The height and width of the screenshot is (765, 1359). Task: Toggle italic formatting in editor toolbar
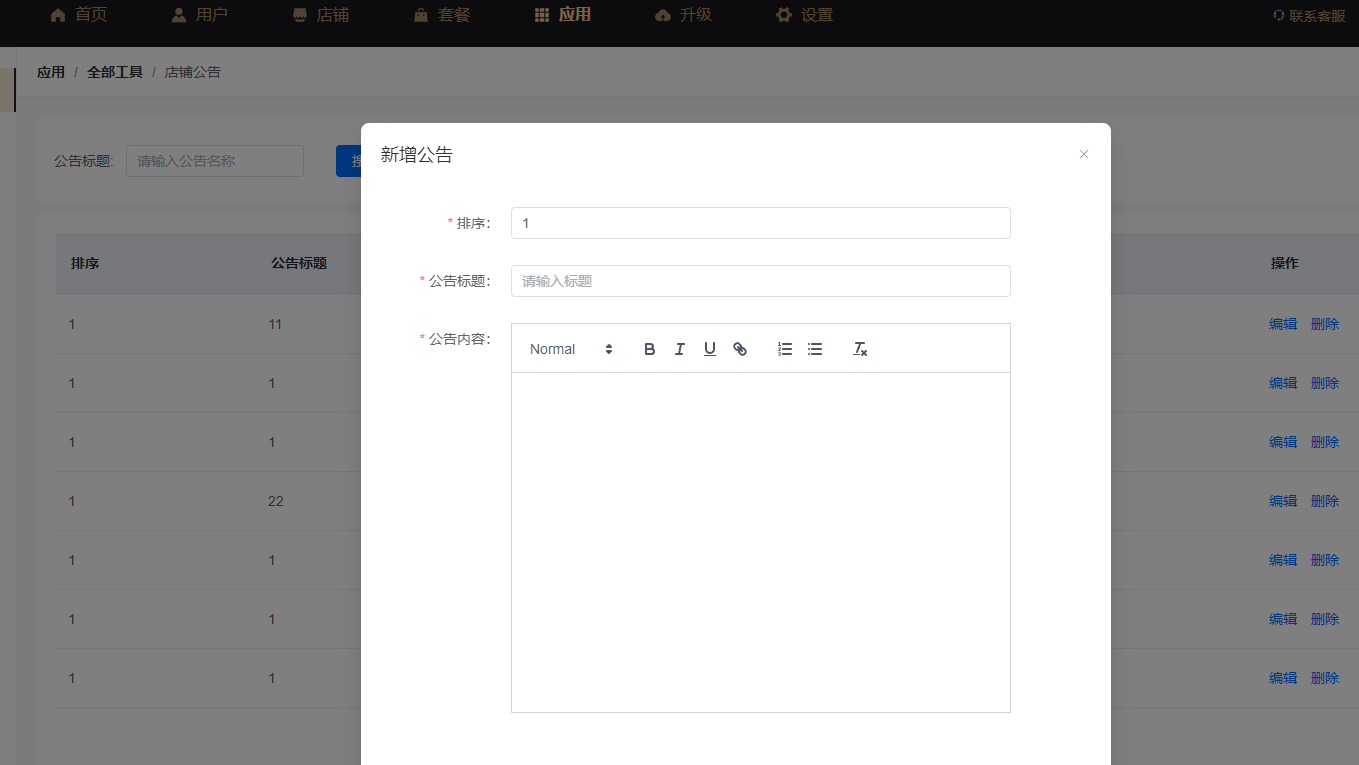click(x=679, y=349)
